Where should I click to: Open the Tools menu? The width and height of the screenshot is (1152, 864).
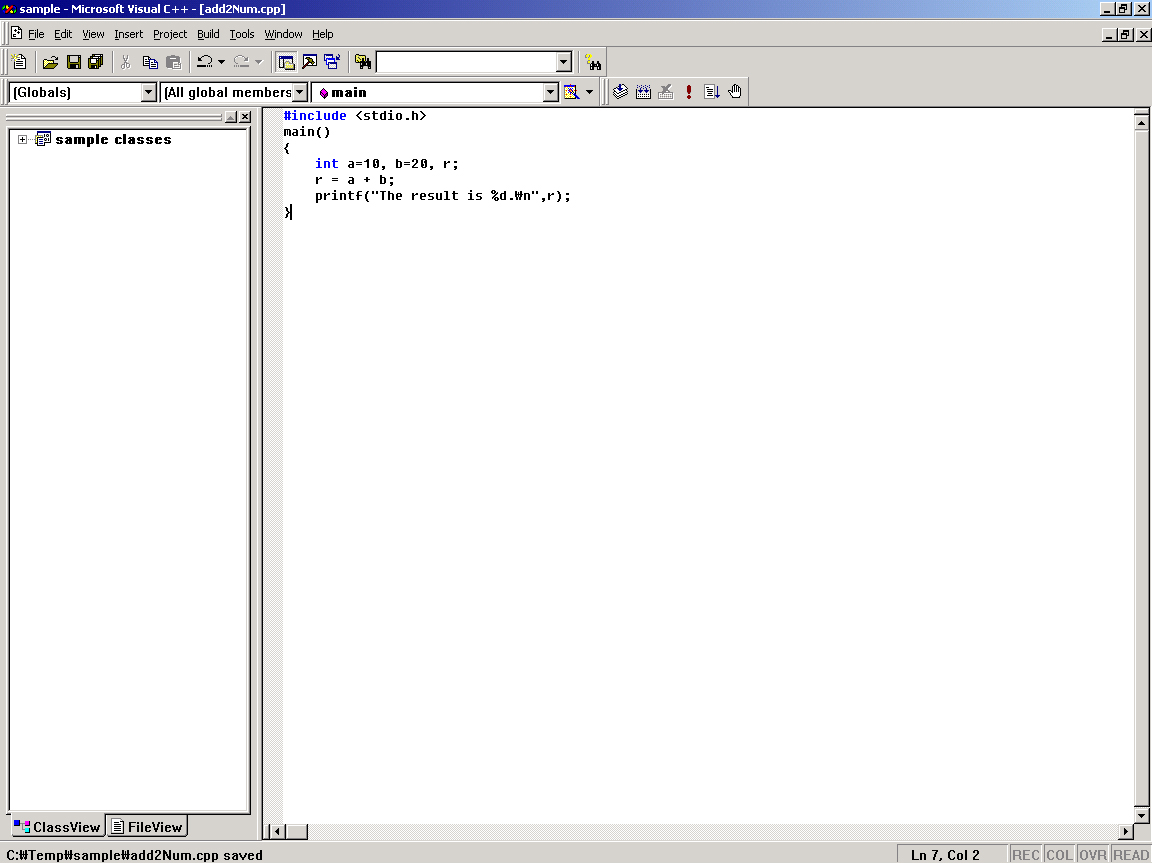[242, 34]
